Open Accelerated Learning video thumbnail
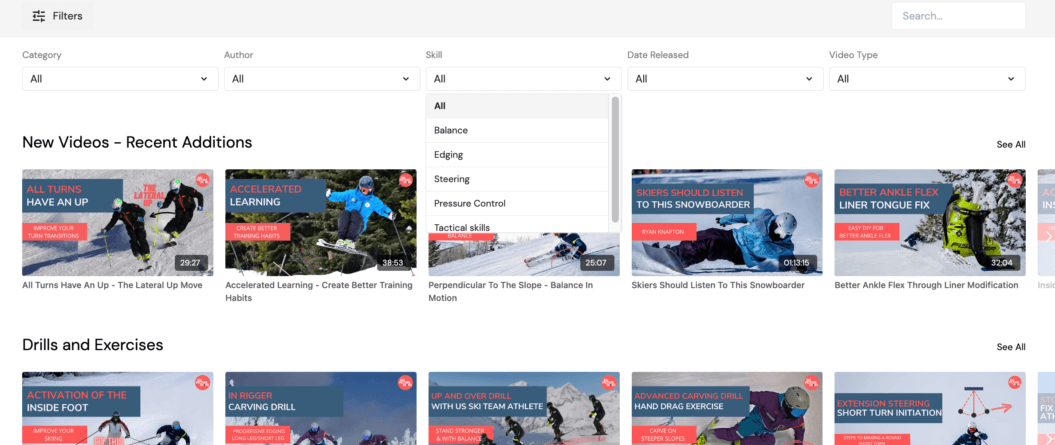Image resolution: width=1055 pixels, height=445 pixels. [320, 222]
